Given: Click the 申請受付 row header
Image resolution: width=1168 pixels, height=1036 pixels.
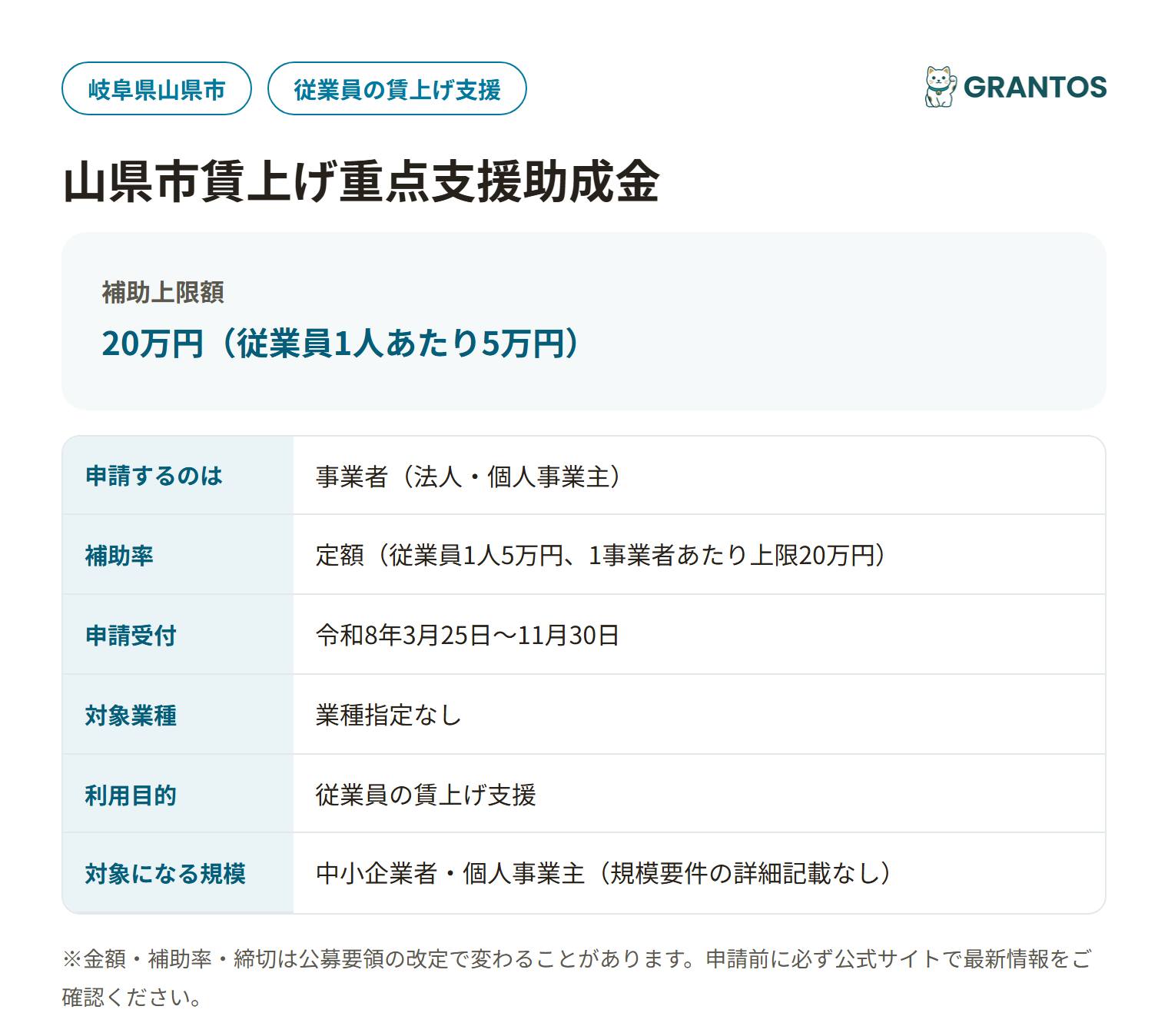Looking at the screenshot, I should point(178,635).
